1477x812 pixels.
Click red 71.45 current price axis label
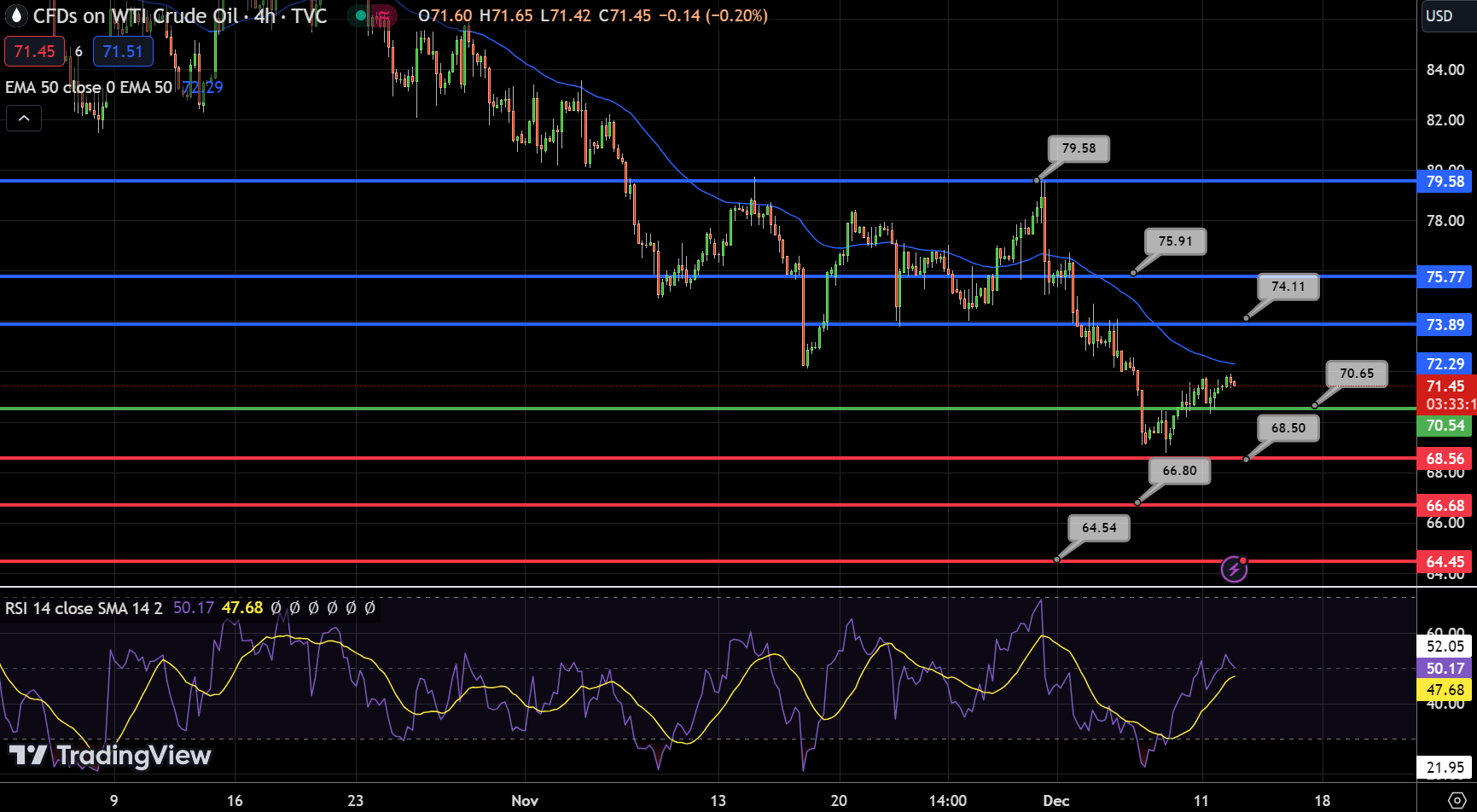(x=1445, y=386)
